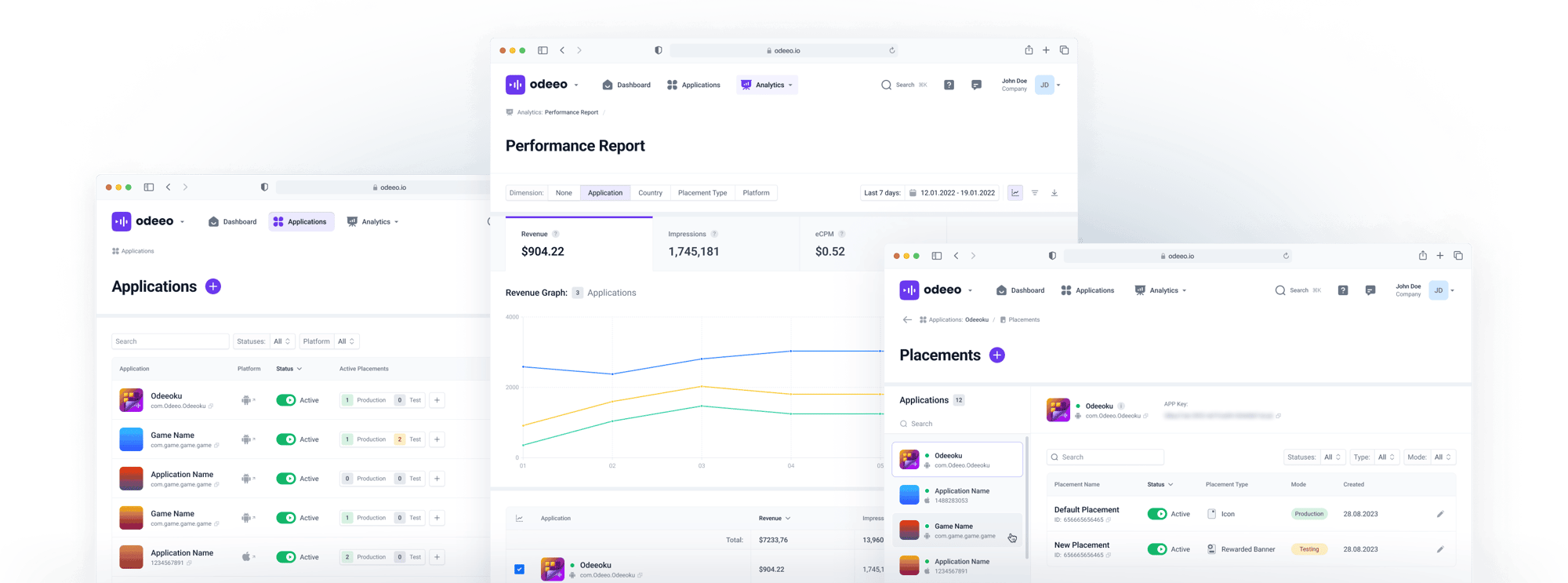The width and height of the screenshot is (1568, 583).
Task: Click eCPM info question mark icon
Action: point(842,234)
